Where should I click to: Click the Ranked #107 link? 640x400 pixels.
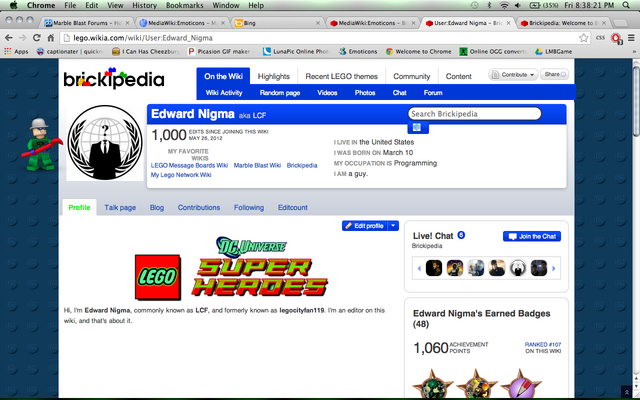point(543,344)
